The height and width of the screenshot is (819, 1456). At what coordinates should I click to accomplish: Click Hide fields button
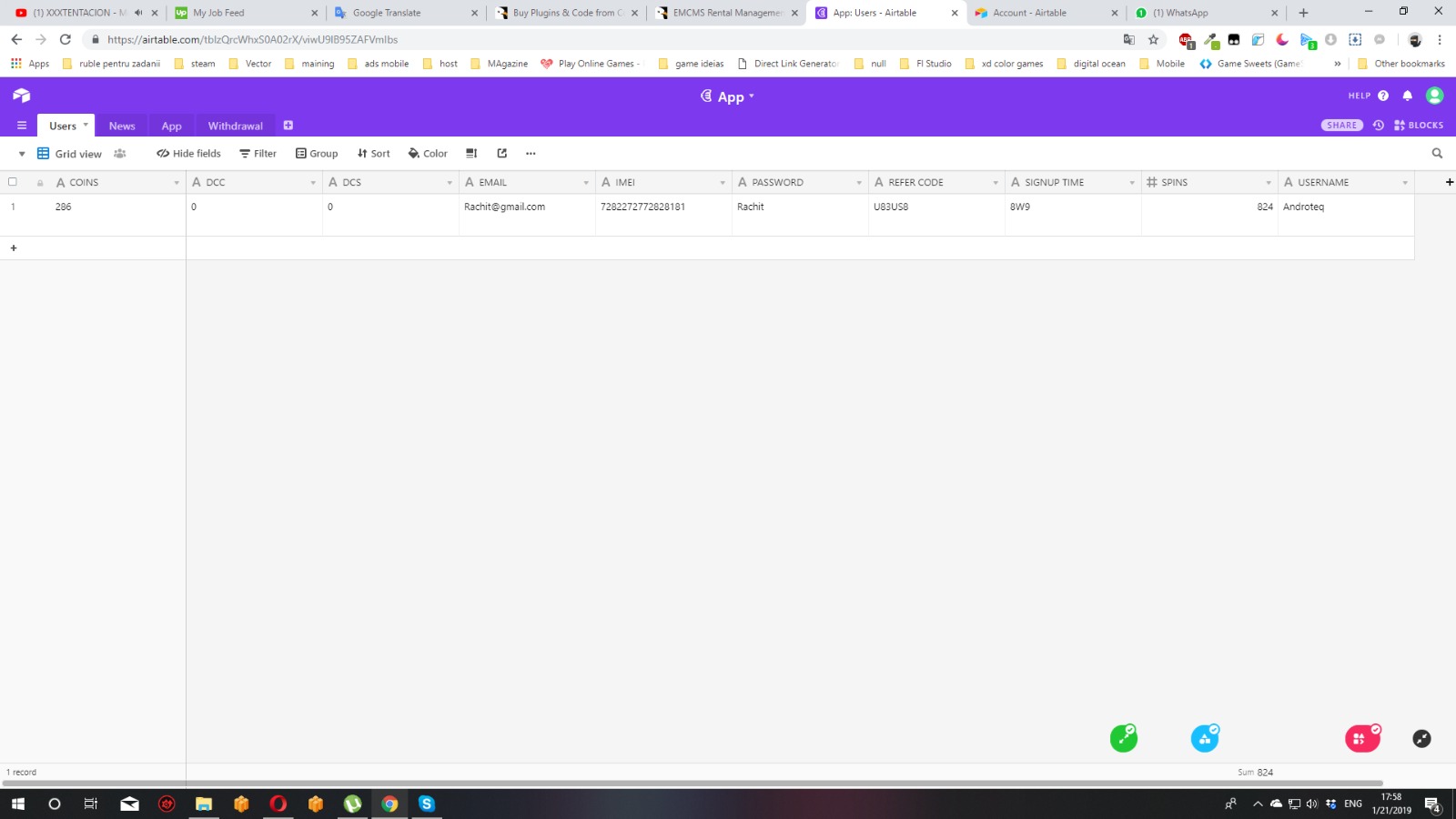(x=188, y=154)
